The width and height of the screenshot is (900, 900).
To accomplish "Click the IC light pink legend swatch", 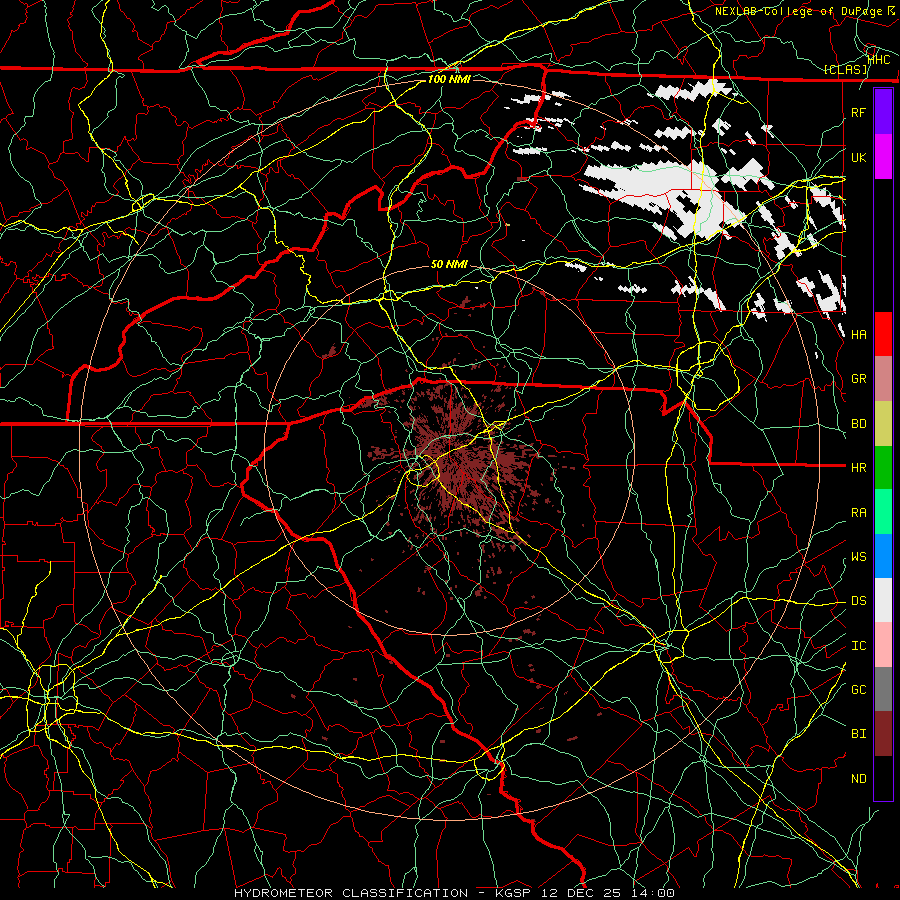I will 883,645.
